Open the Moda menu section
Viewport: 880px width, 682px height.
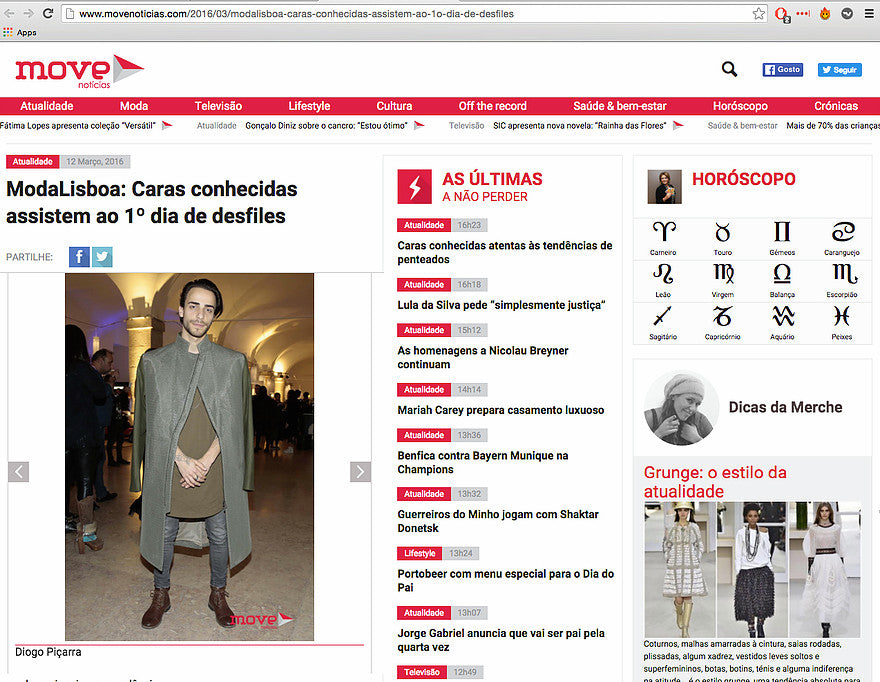click(134, 106)
